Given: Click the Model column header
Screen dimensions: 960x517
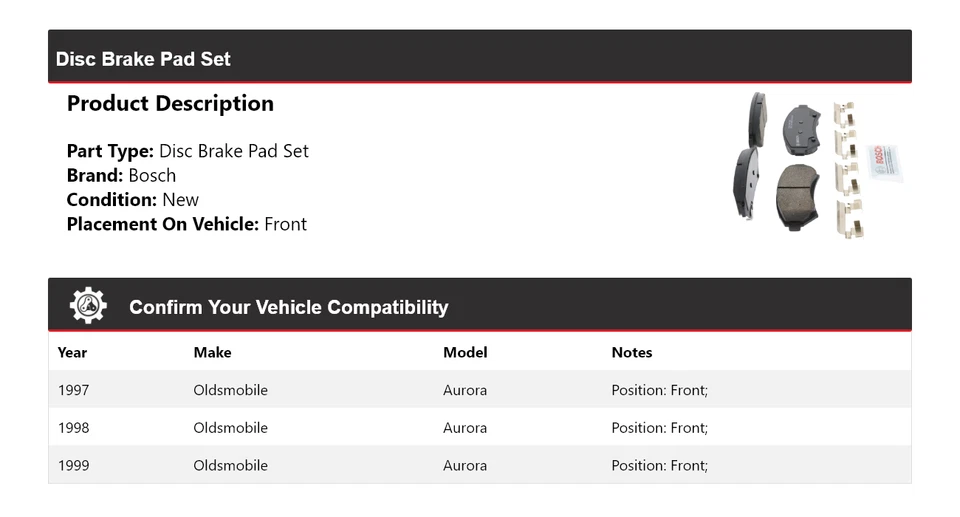Looking at the screenshot, I should click(465, 352).
